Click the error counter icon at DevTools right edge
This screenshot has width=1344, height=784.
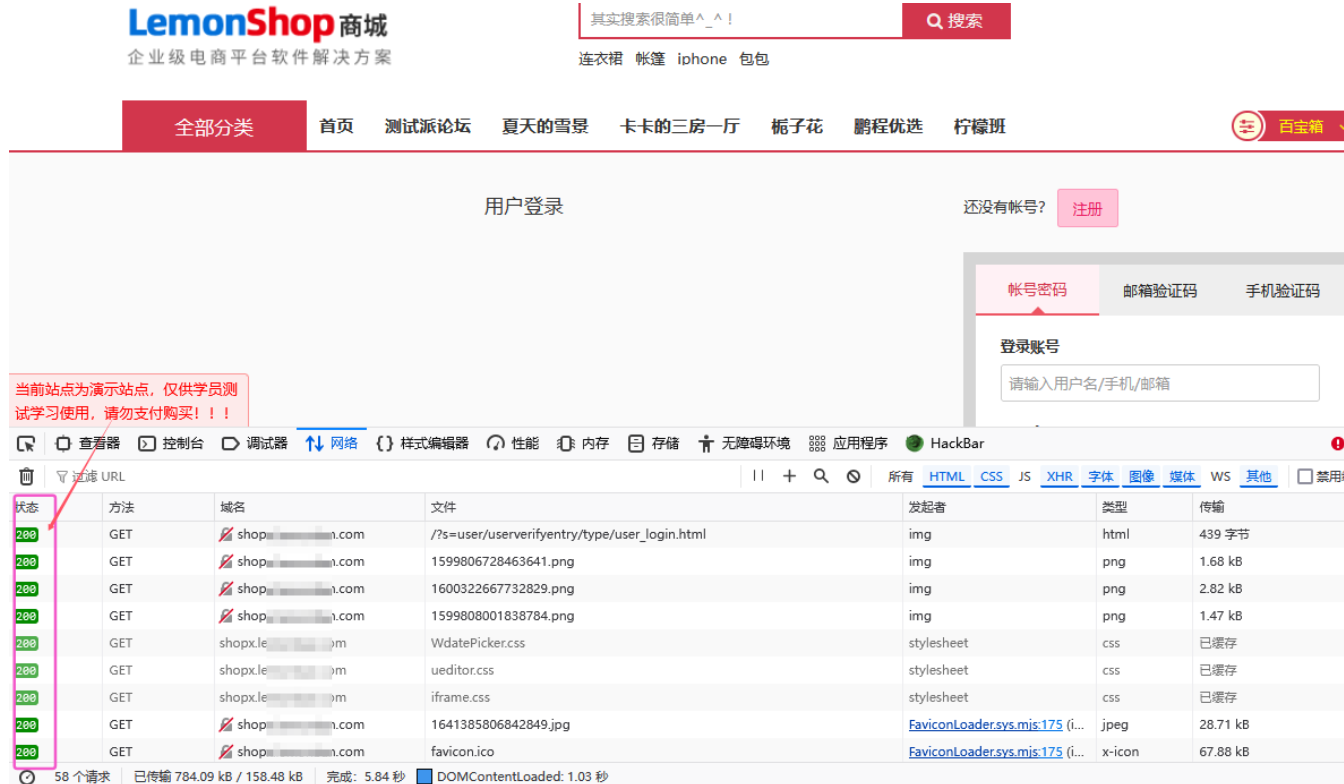coord(1338,443)
